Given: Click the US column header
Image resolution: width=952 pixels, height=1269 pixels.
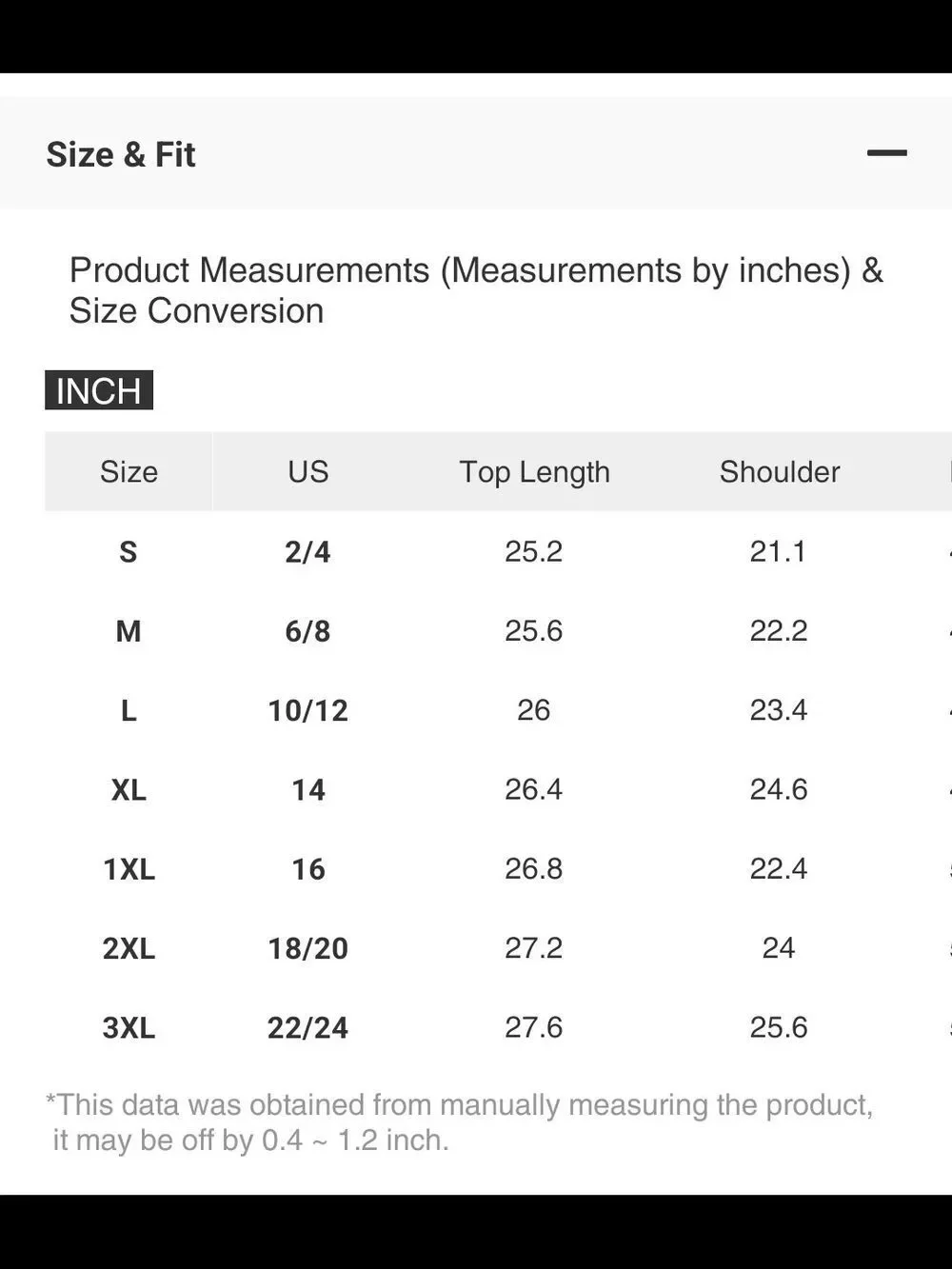Looking at the screenshot, I should pyautogui.click(x=307, y=471).
